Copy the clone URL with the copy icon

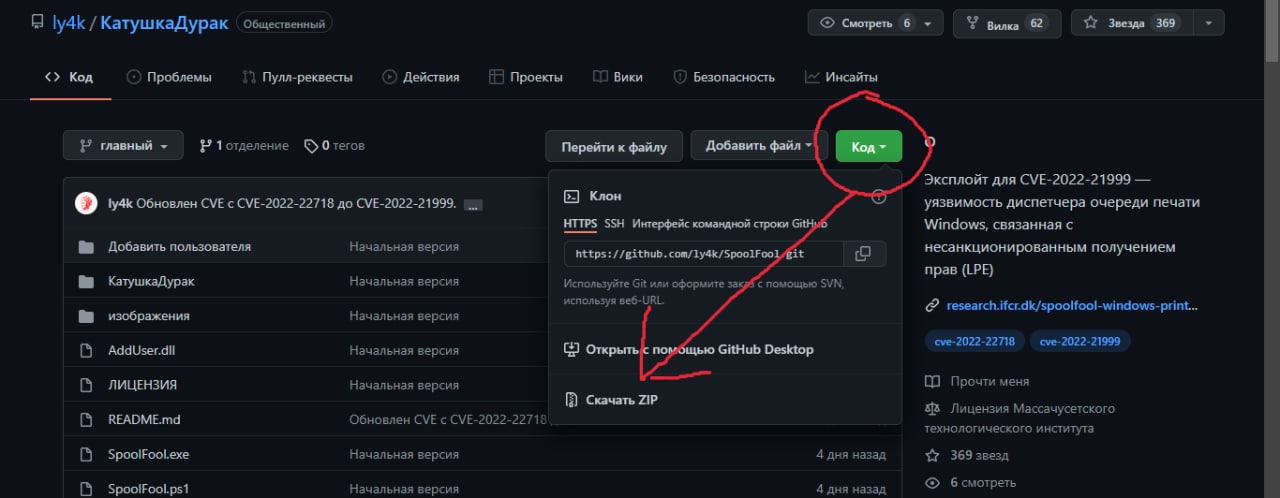pyautogui.click(x=864, y=254)
